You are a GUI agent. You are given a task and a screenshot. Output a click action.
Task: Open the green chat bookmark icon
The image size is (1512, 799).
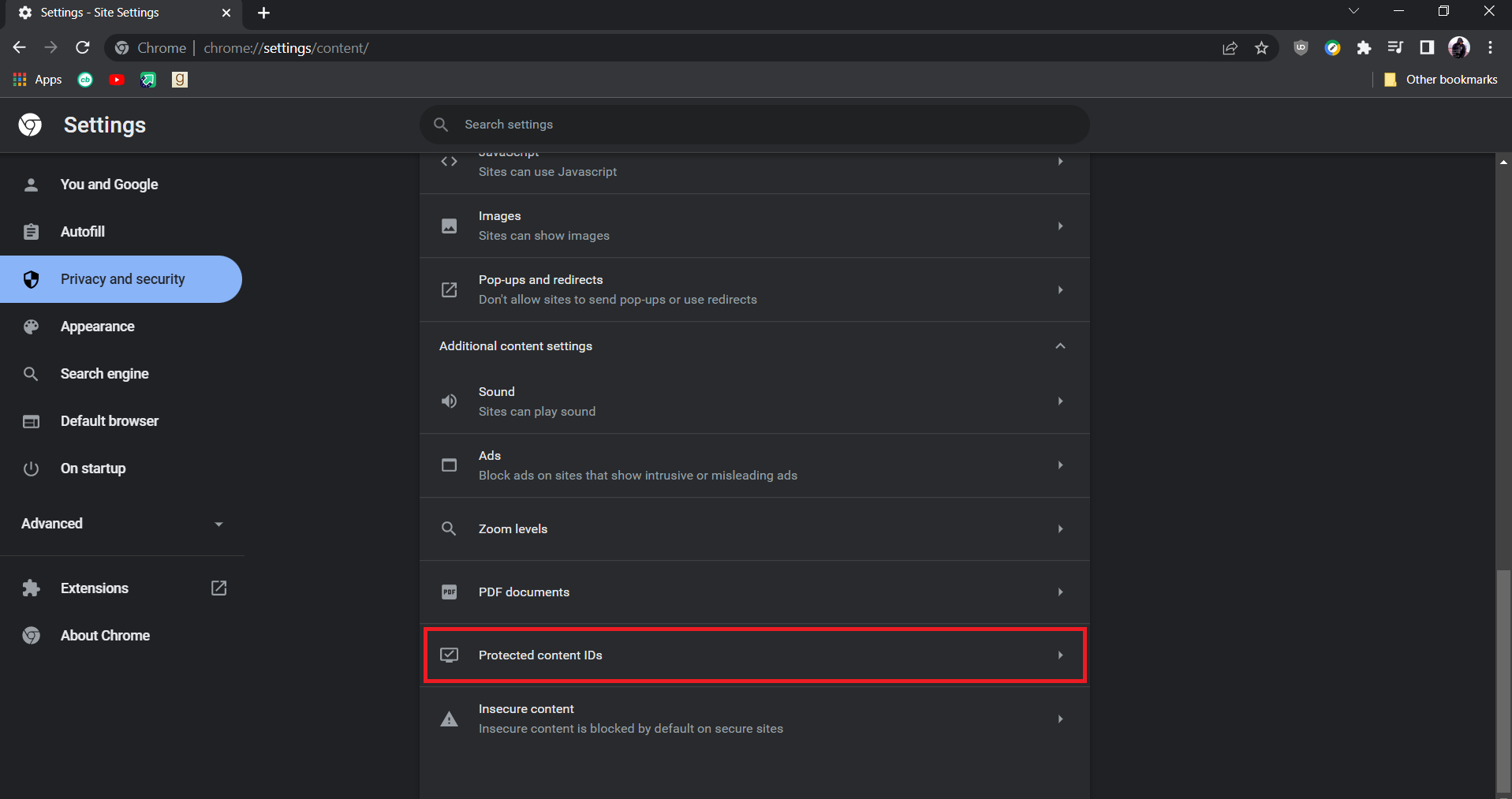148,80
